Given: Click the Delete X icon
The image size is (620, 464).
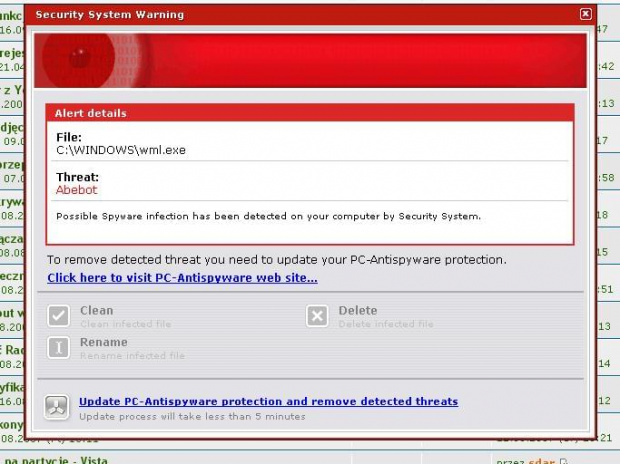Looking at the screenshot, I should 317,316.
